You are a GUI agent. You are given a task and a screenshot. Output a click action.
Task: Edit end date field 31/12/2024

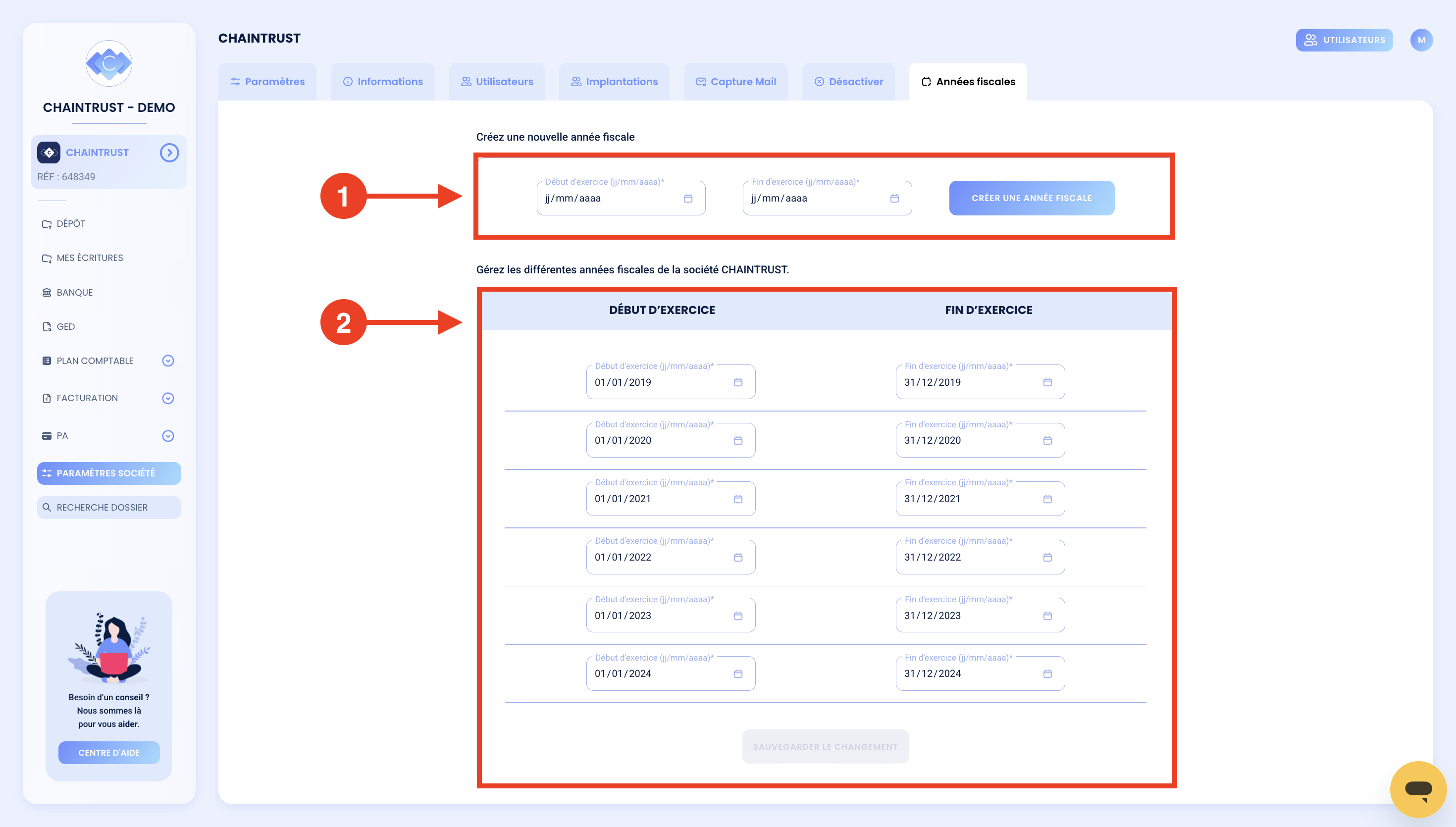980,673
